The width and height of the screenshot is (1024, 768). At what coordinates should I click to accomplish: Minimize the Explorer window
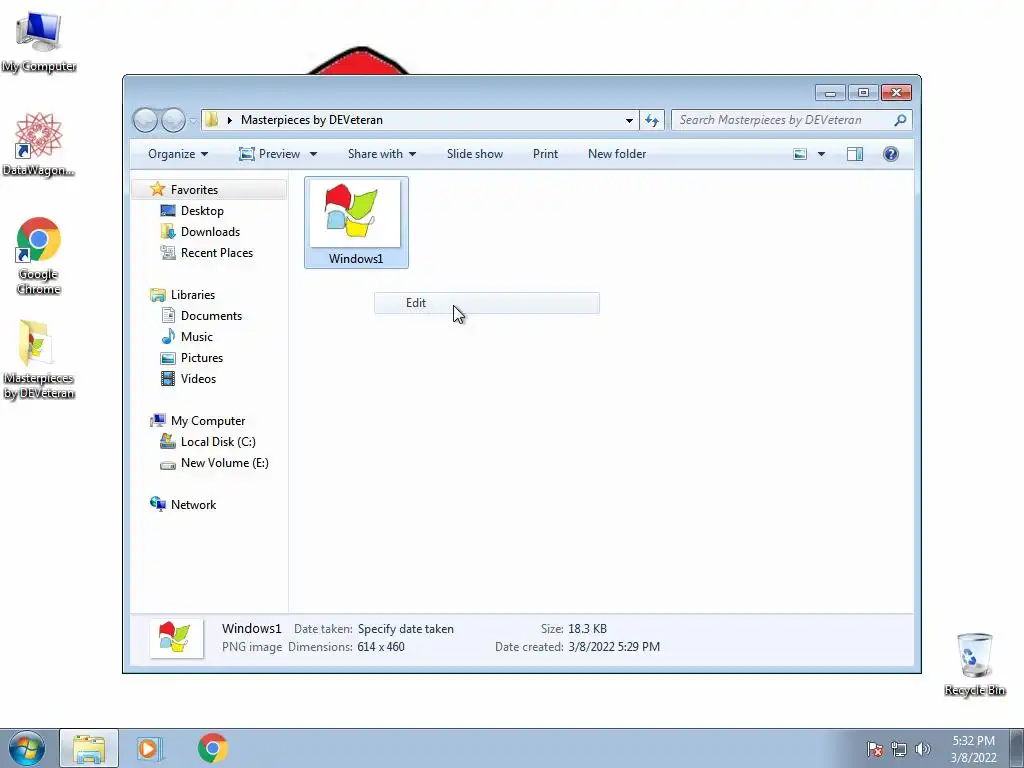(831, 93)
